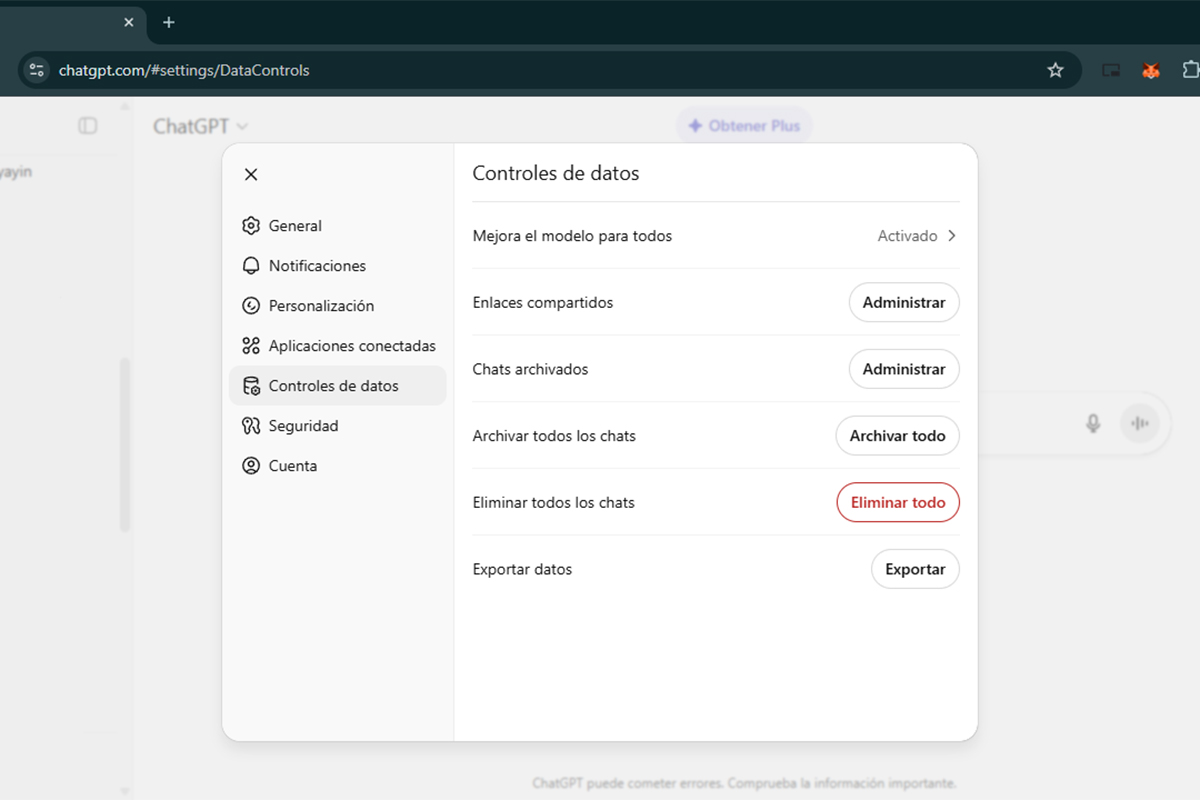Click the Seguridad icon
The height and width of the screenshot is (800, 1200).
[x=251, y=426]
